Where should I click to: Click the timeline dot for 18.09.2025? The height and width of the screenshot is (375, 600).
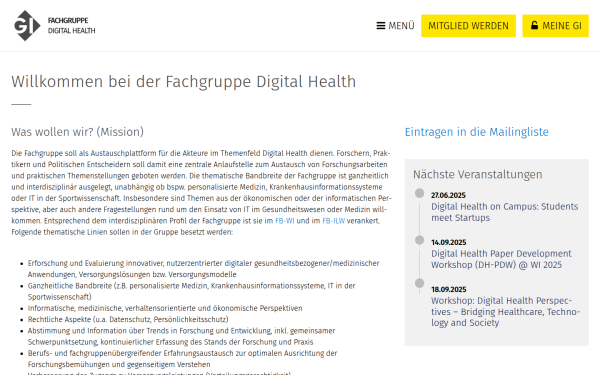pyautogui.click(x=419, y=284)
